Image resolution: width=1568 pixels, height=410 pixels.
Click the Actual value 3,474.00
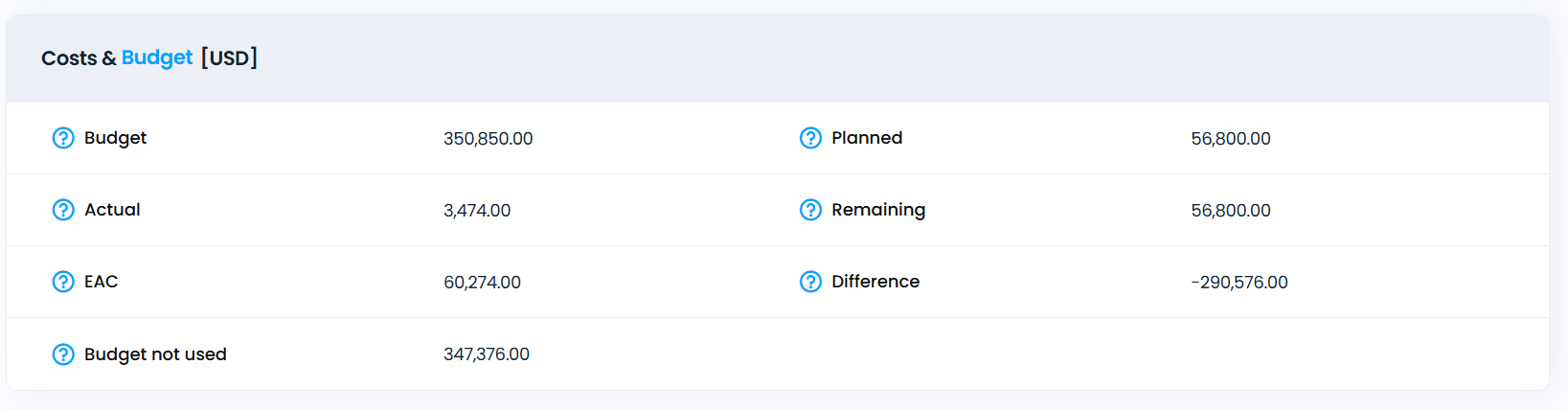(x=477, y=211)
